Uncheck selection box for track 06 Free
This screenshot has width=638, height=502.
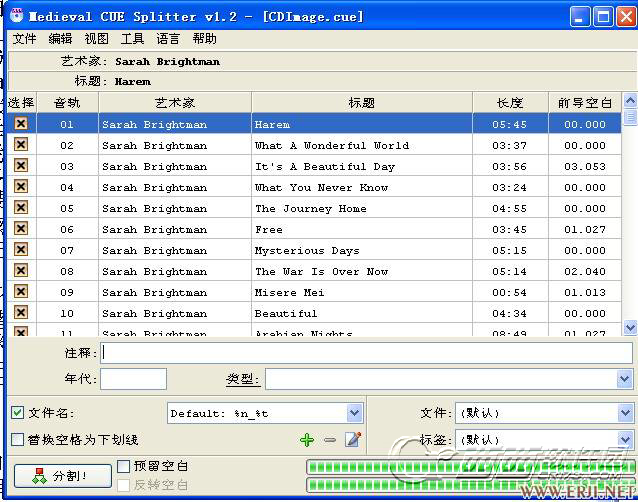[21, 228]
